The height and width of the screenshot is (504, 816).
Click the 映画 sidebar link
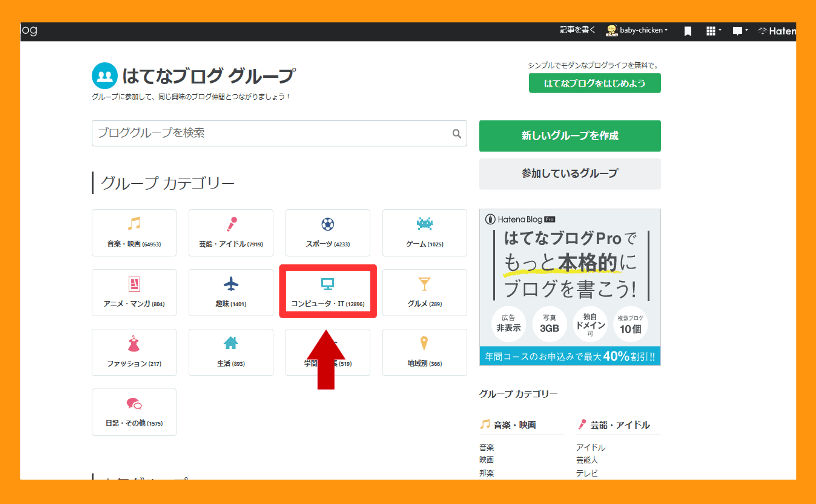coord(487,460)
